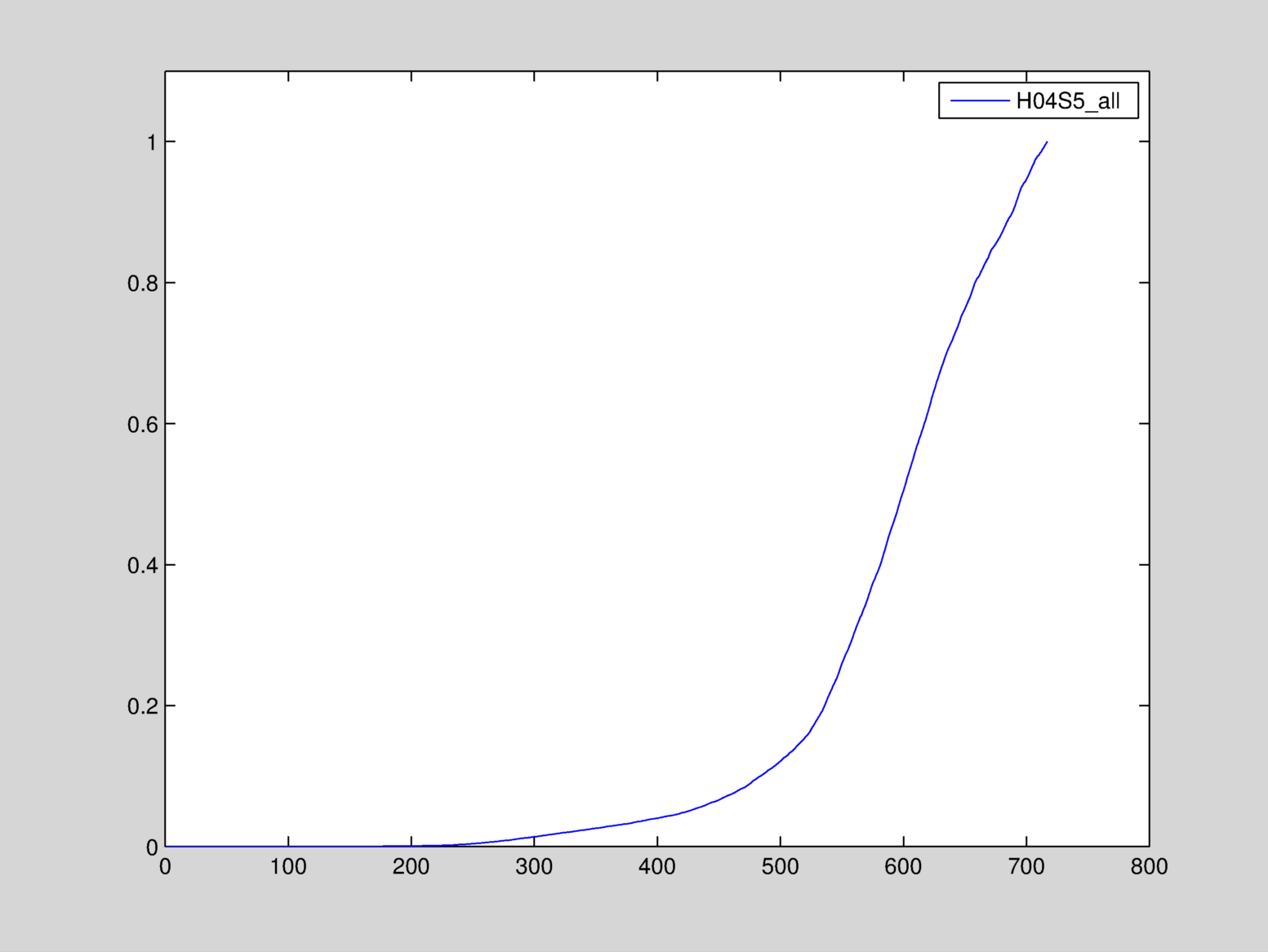The image size is (1268, 952).
Task: Click the x-axis tick label 600
Action: (903, 867)
